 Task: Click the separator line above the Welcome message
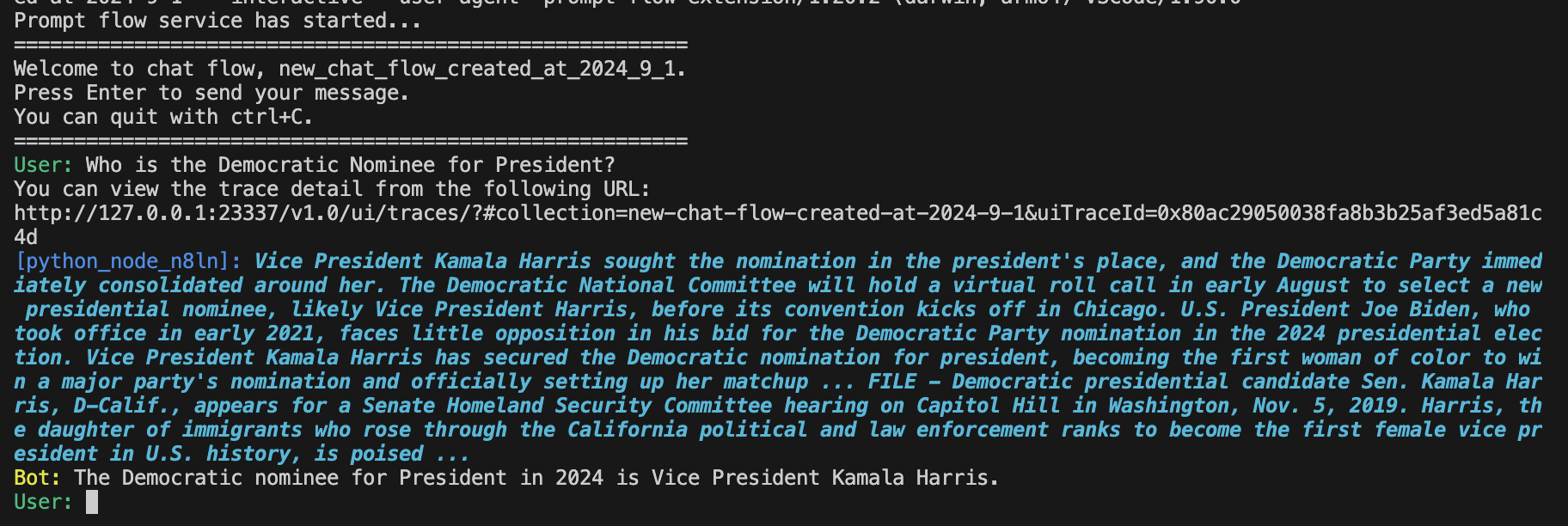(351, 45)
